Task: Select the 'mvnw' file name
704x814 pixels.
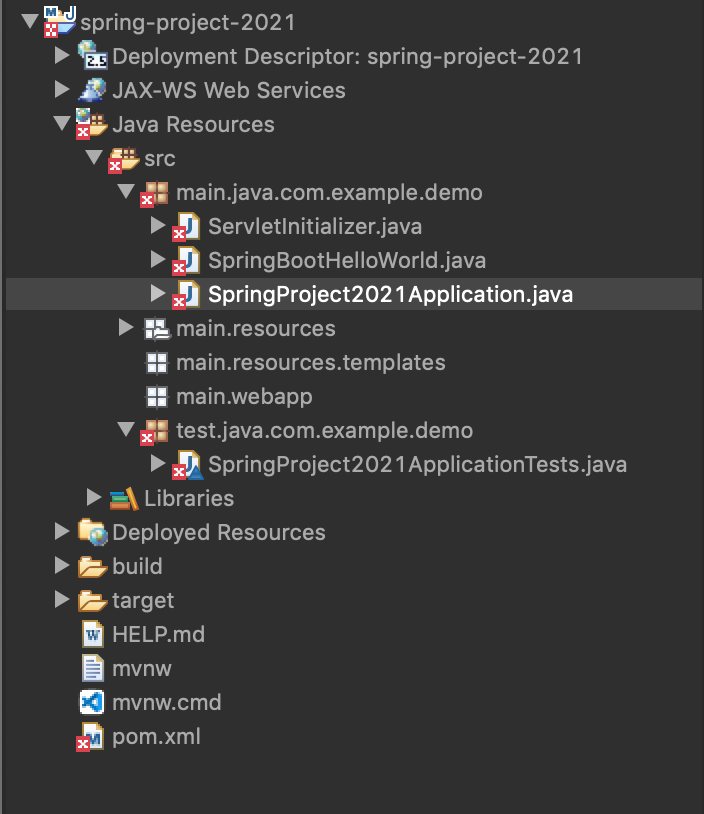Action: (x=142, y=669)
